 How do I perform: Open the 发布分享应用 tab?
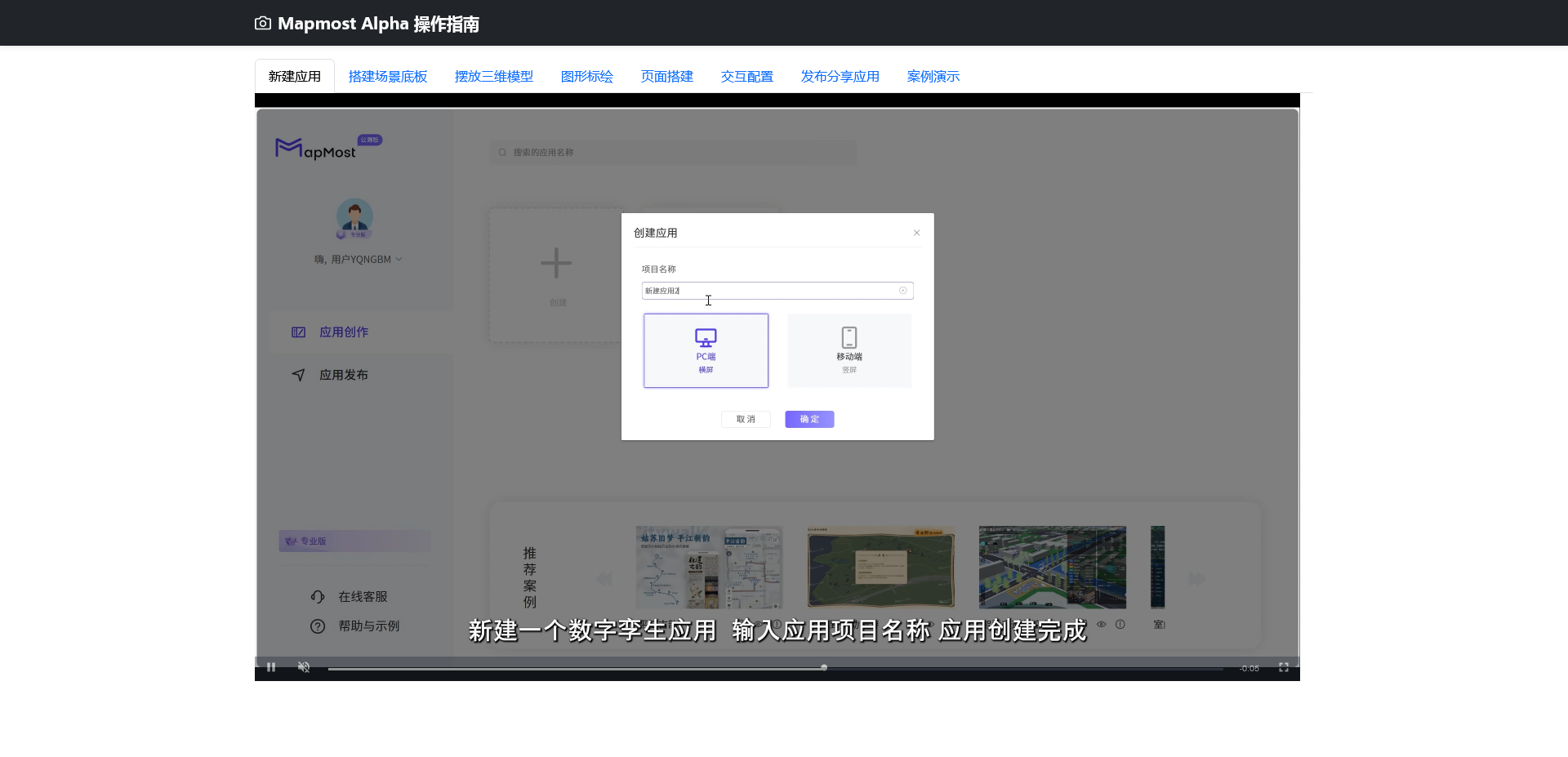coord(840,76)
